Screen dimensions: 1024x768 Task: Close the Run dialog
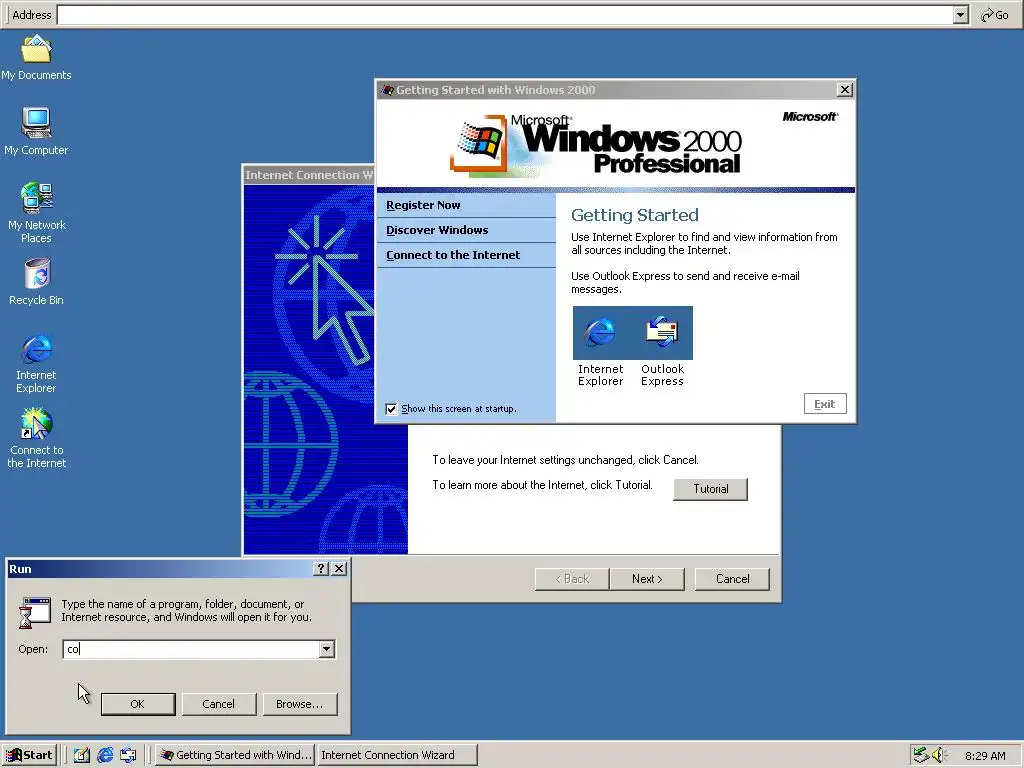(339, 569)
